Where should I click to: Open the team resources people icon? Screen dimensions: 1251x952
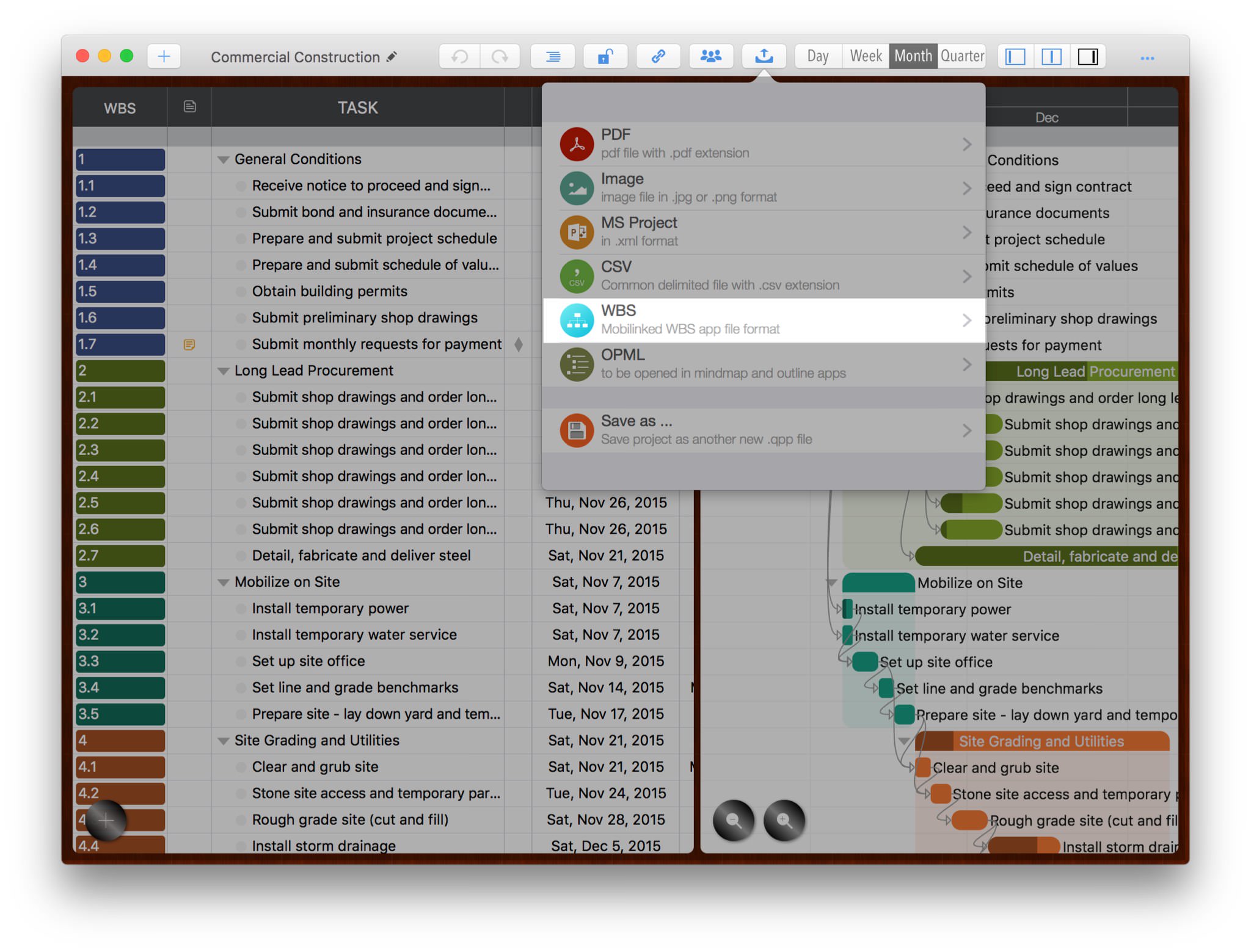(710, 57)
